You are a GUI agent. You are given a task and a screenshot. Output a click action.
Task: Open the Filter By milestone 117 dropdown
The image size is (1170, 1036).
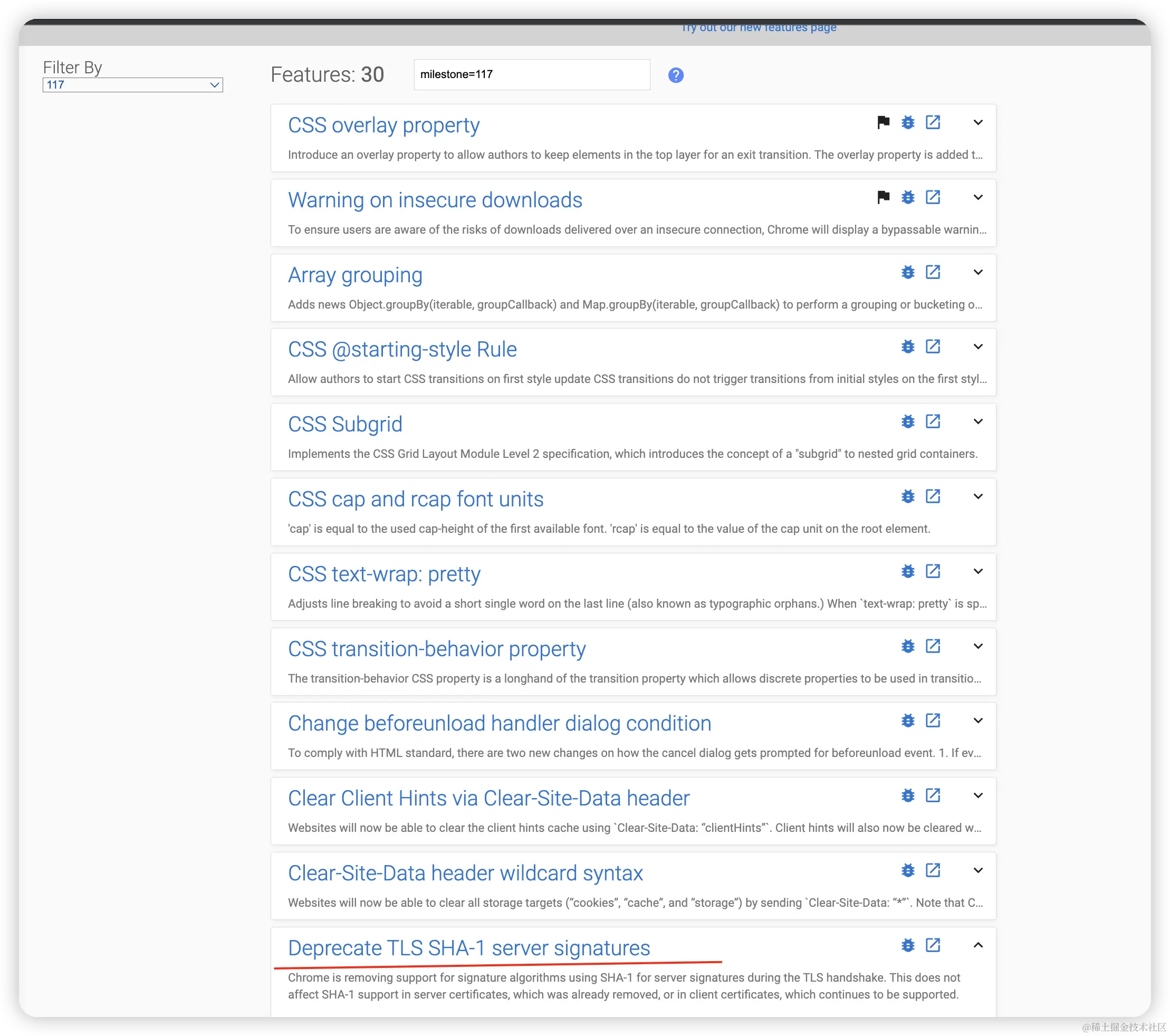coord(133,85)
